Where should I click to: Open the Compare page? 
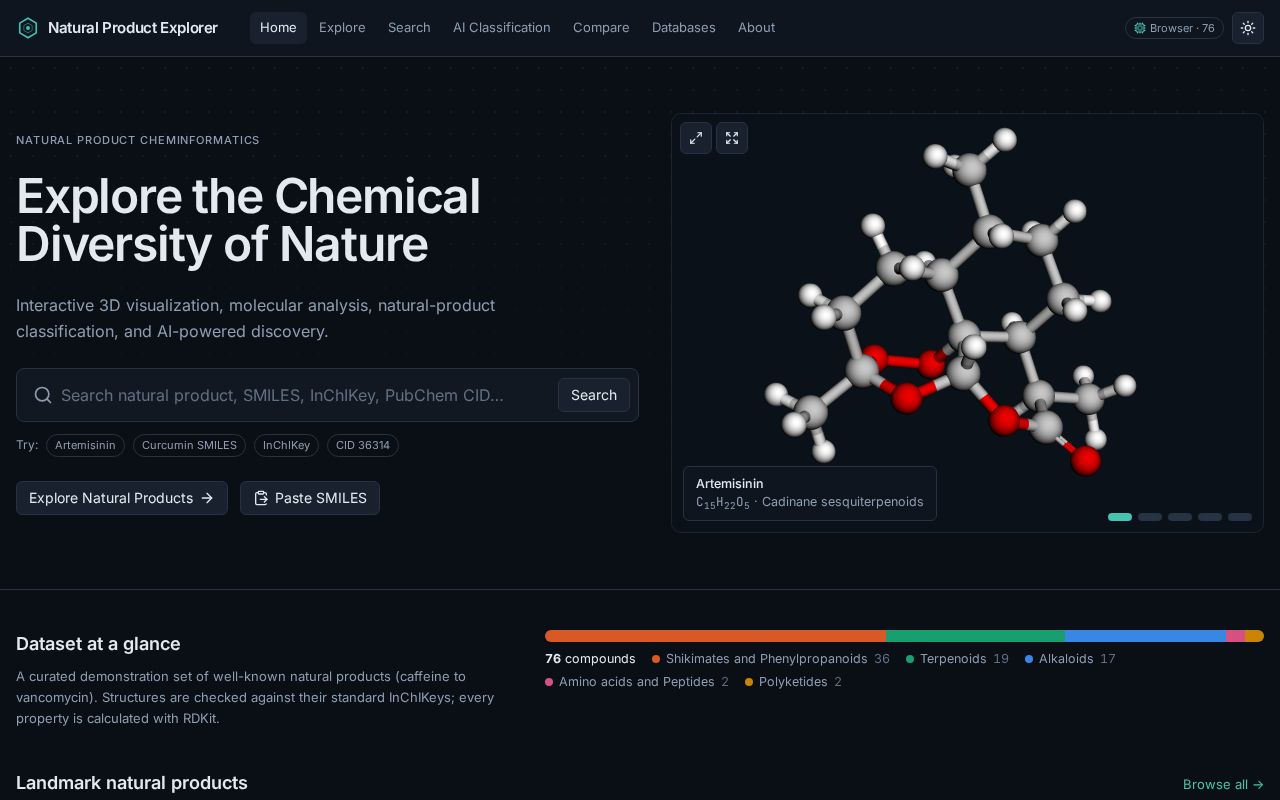pyautogui.click(x=601, y=28)
